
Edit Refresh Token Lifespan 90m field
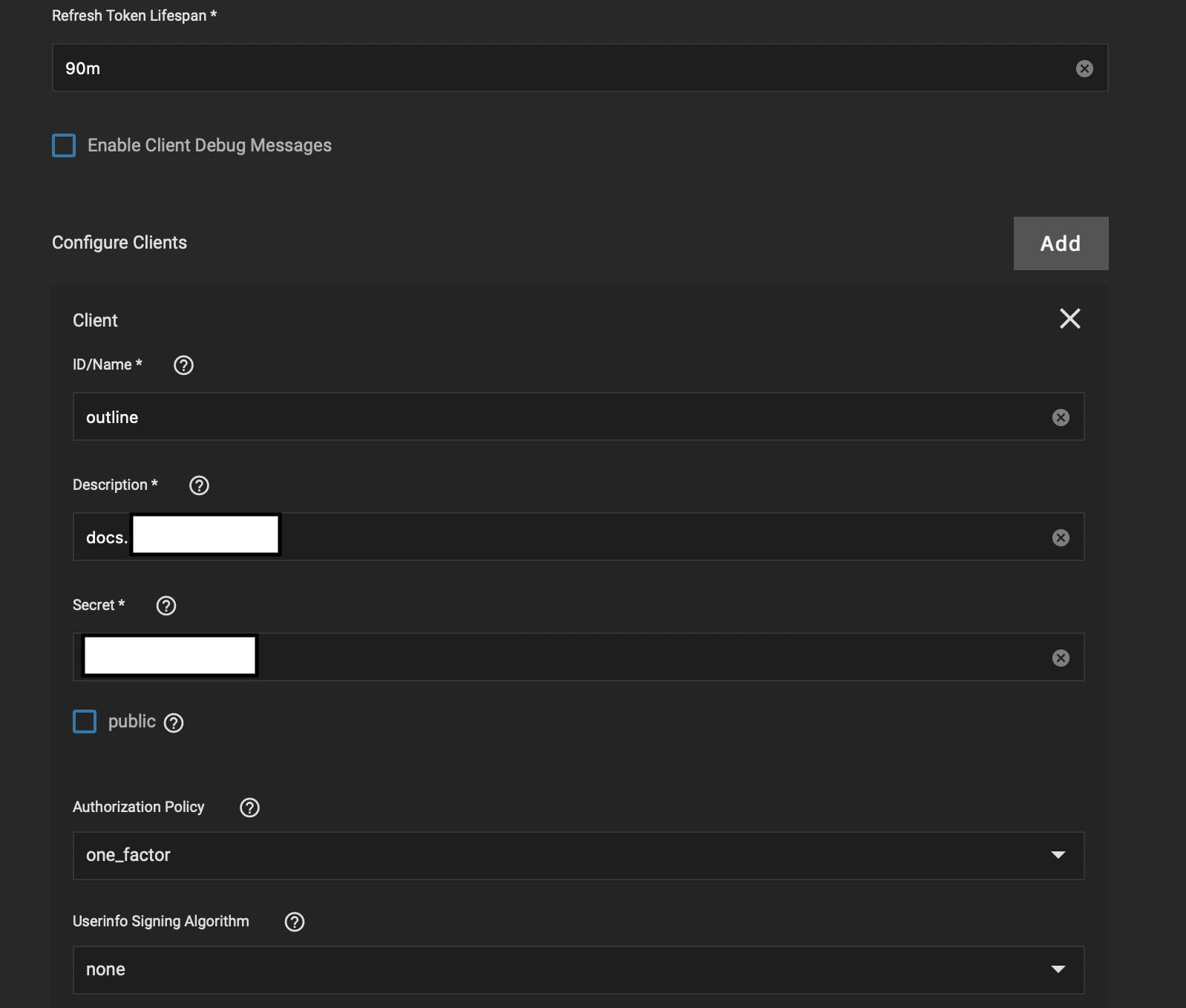[580, 68]
